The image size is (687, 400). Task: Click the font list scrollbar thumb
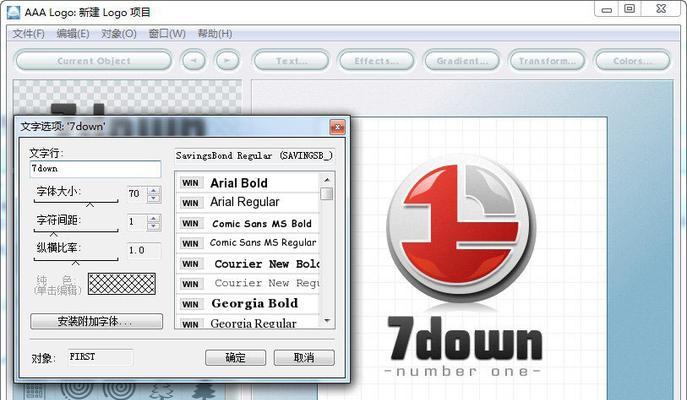[x=326, y=194]
